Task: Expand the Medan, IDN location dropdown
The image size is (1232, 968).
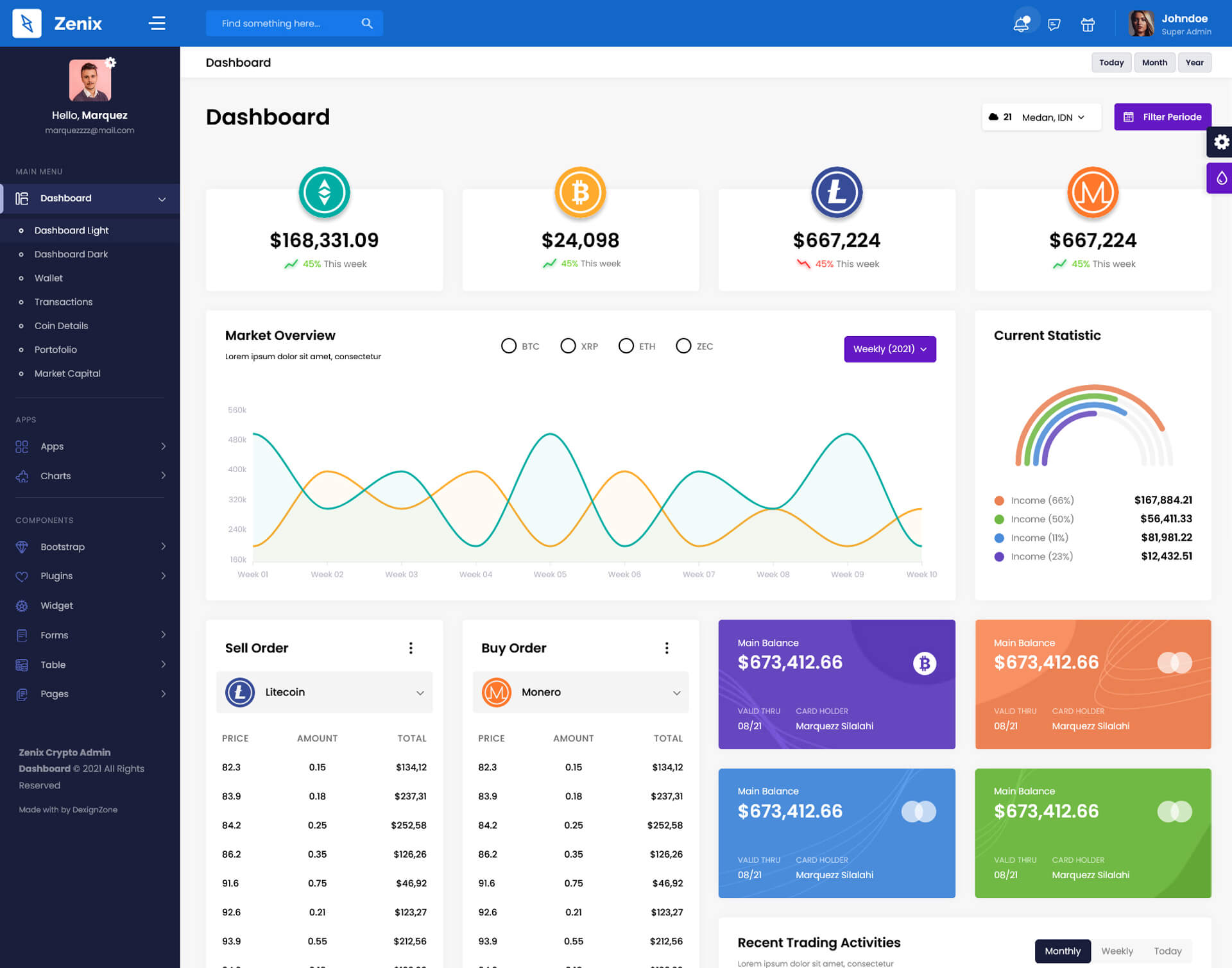Action: coord(1052,117)
